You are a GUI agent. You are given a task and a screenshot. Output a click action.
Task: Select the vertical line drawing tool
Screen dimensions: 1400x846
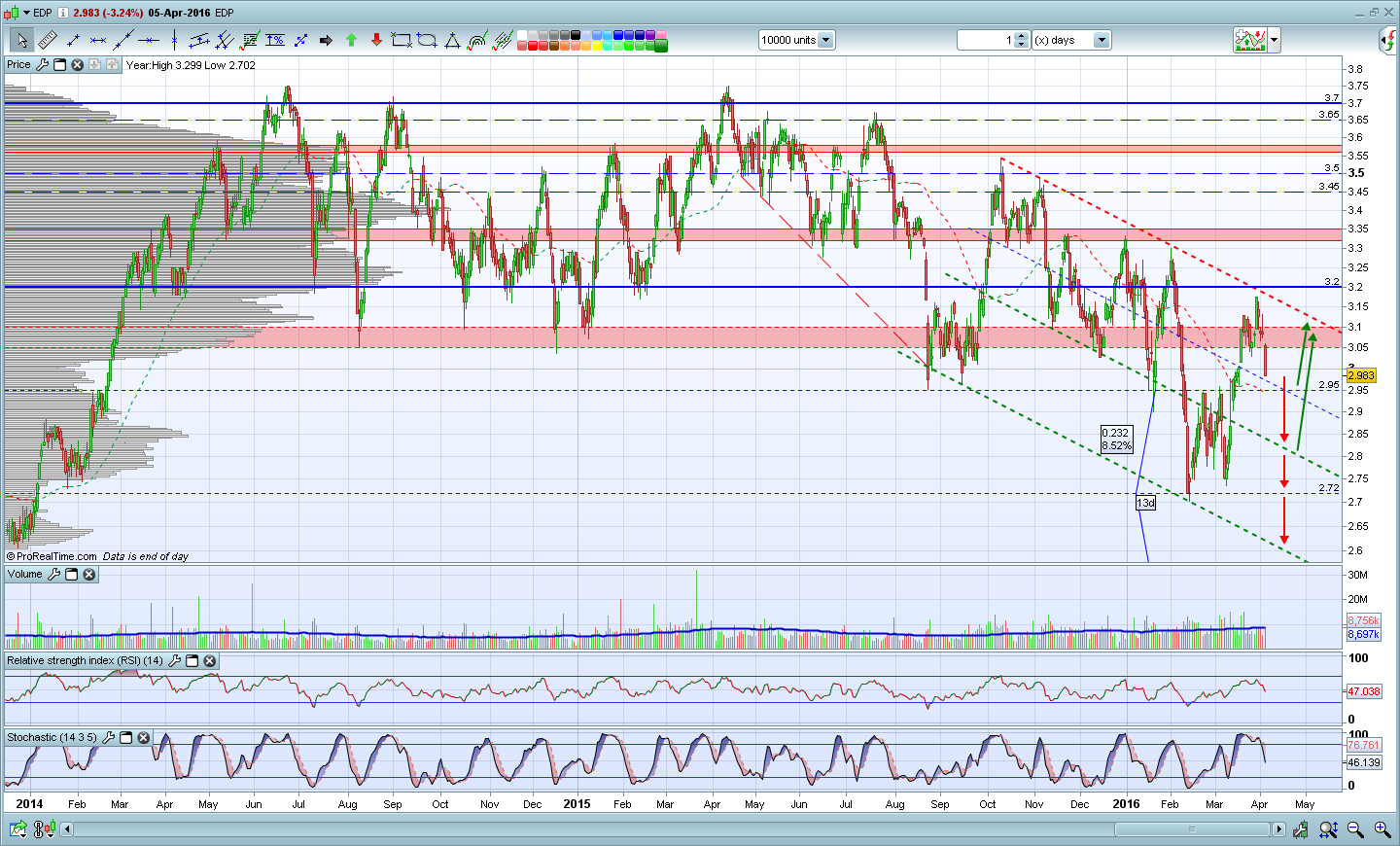pos(174,40)
